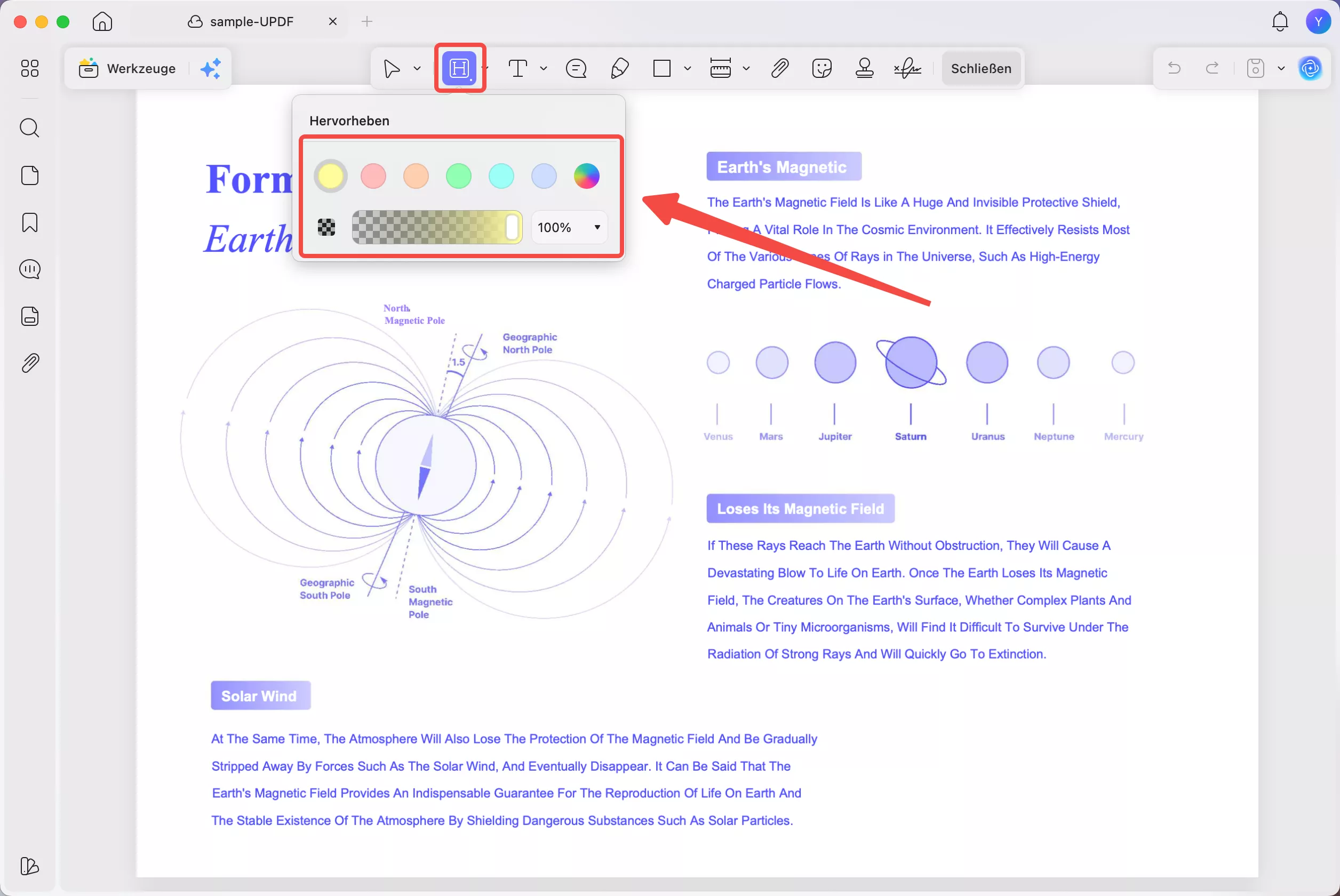Open the signature tool
The width and height of the screenshot is (1340, 896).
[x=907, y=68]
